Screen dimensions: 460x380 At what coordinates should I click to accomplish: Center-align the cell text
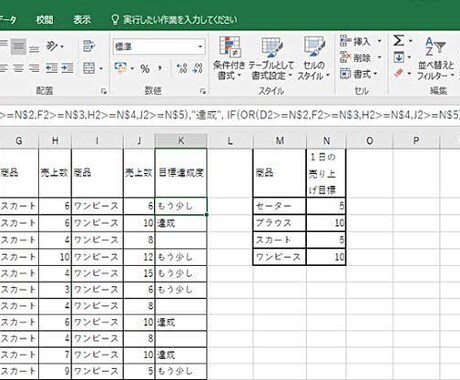[x=19, y=68]
